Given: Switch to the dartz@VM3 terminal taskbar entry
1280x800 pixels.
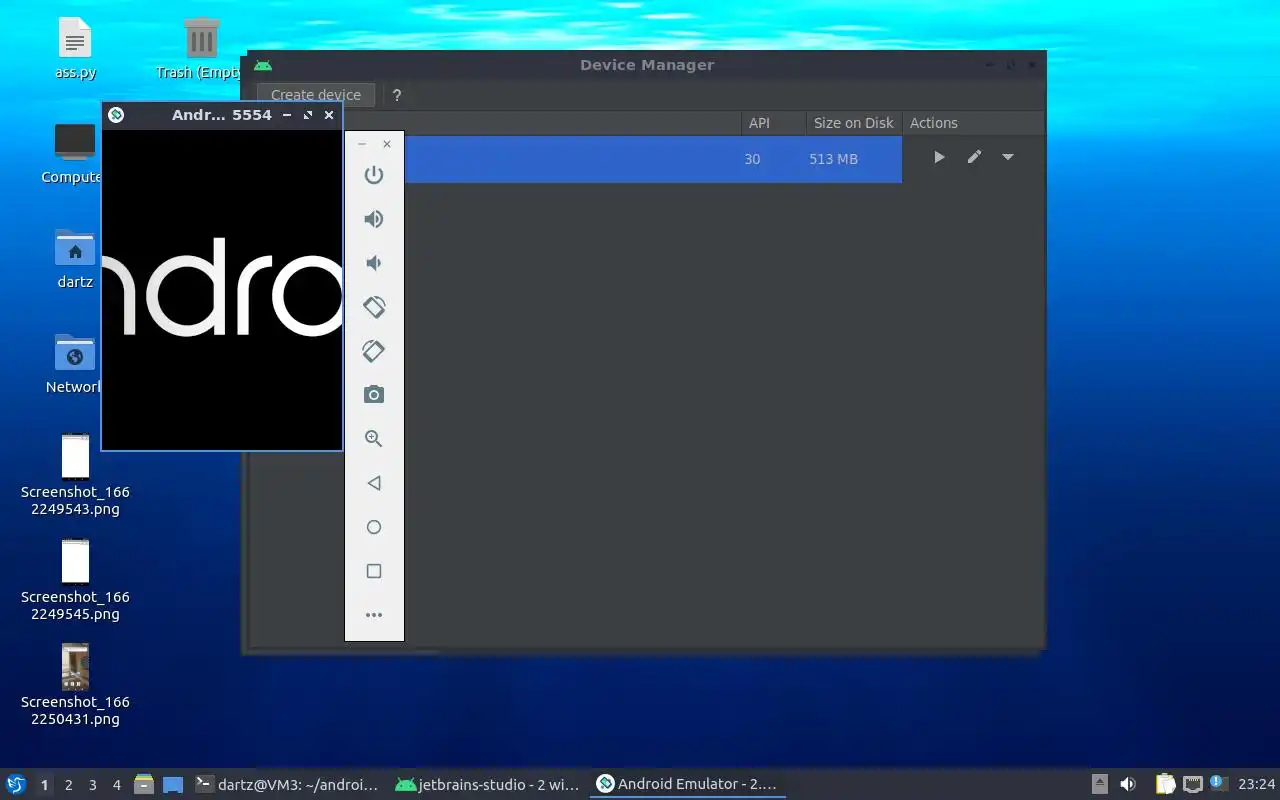Looking at the screenshot, I should [x=287, y=785].
